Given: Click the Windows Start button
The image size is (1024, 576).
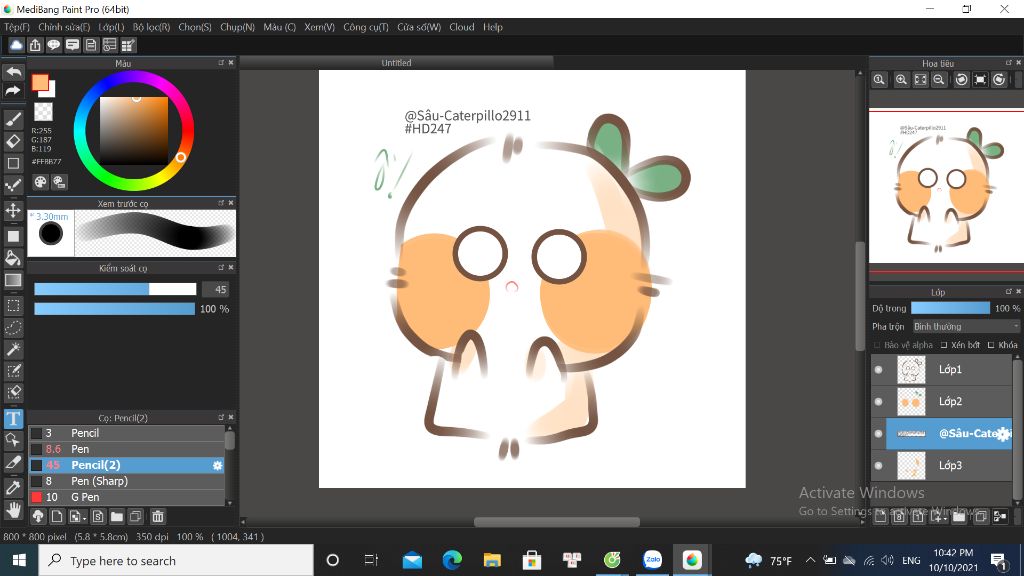Looking at the screenshot, I should pyautogui.click(x=19, y=560).
